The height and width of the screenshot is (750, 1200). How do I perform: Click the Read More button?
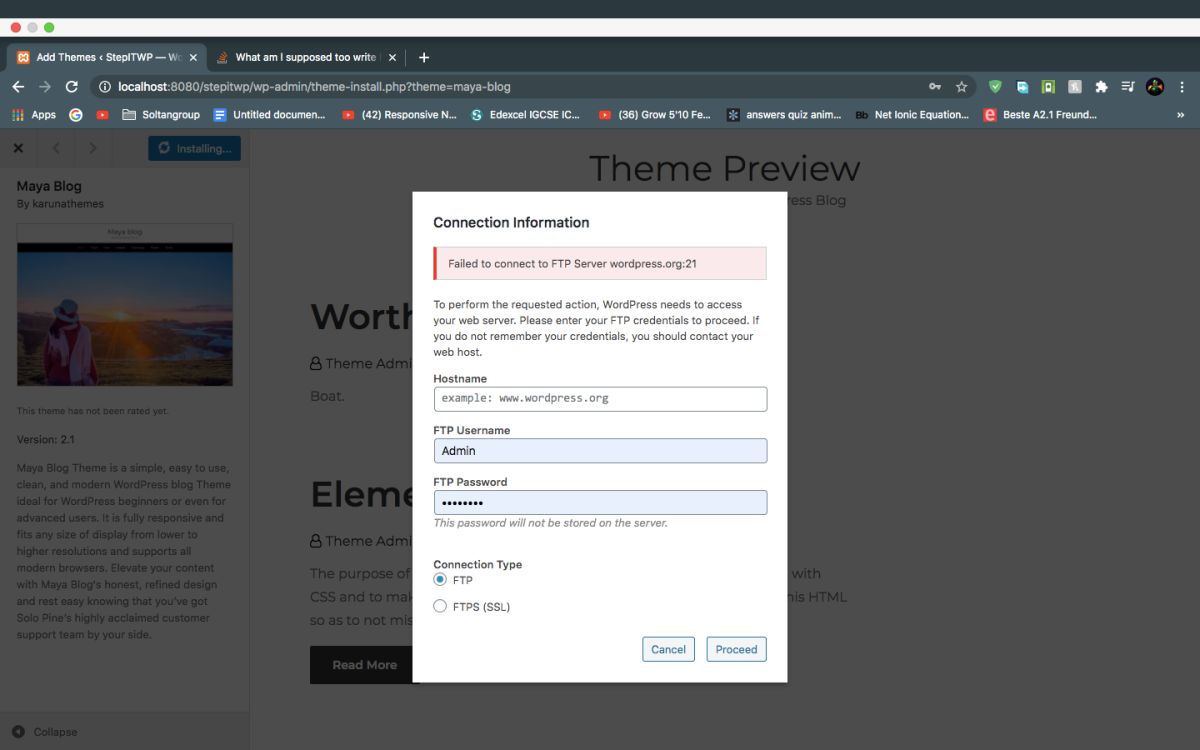[x=362, y=665]
